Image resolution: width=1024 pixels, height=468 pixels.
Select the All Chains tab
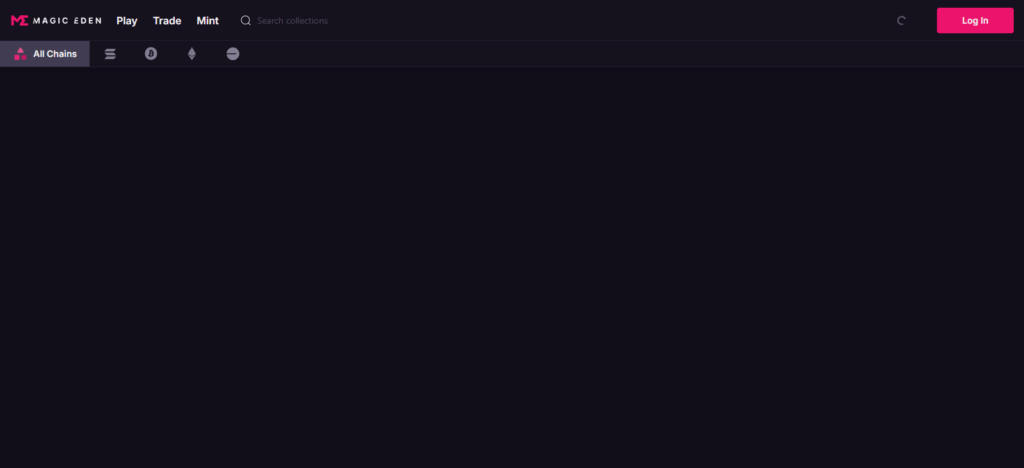click(45, 54)
